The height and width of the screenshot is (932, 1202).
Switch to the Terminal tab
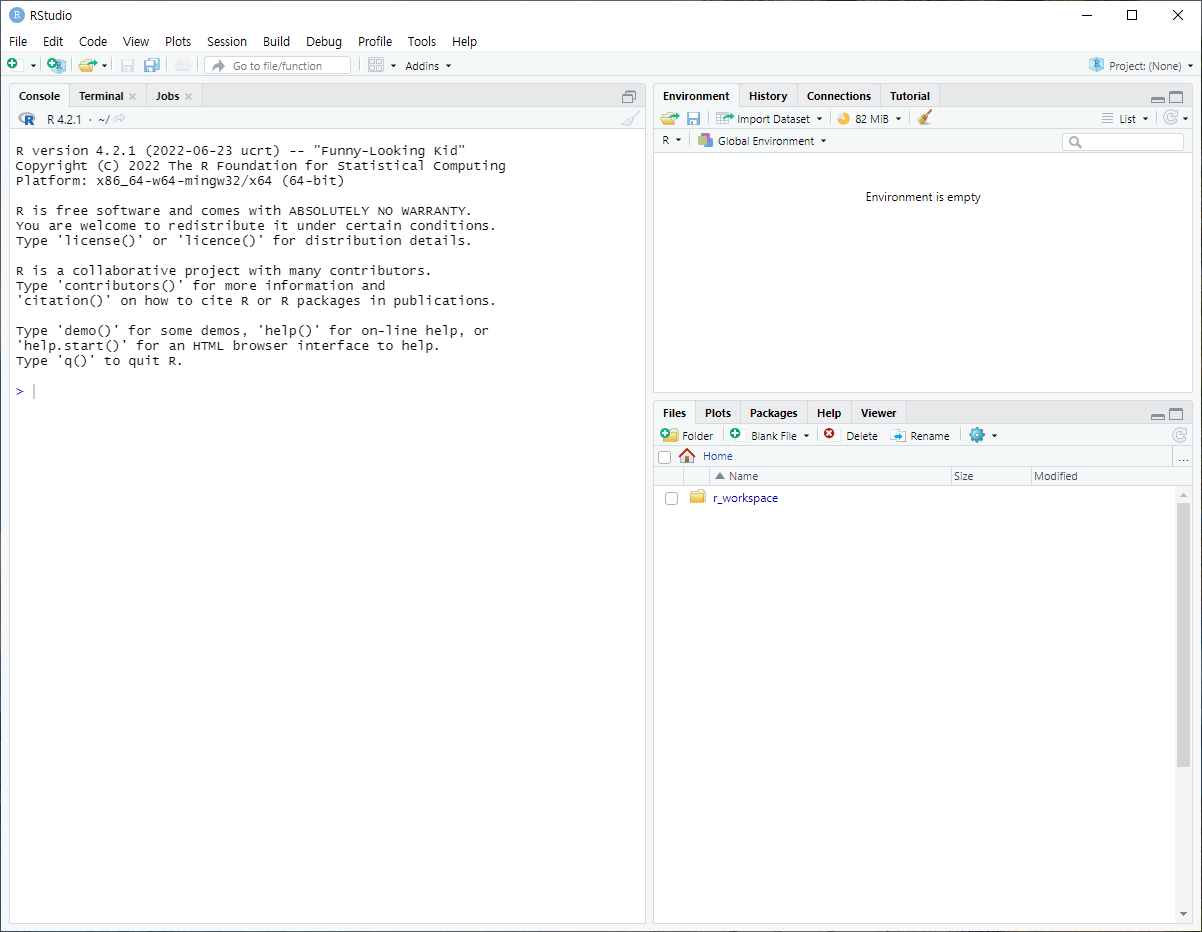pyautogui.click(x=101, y=96)
